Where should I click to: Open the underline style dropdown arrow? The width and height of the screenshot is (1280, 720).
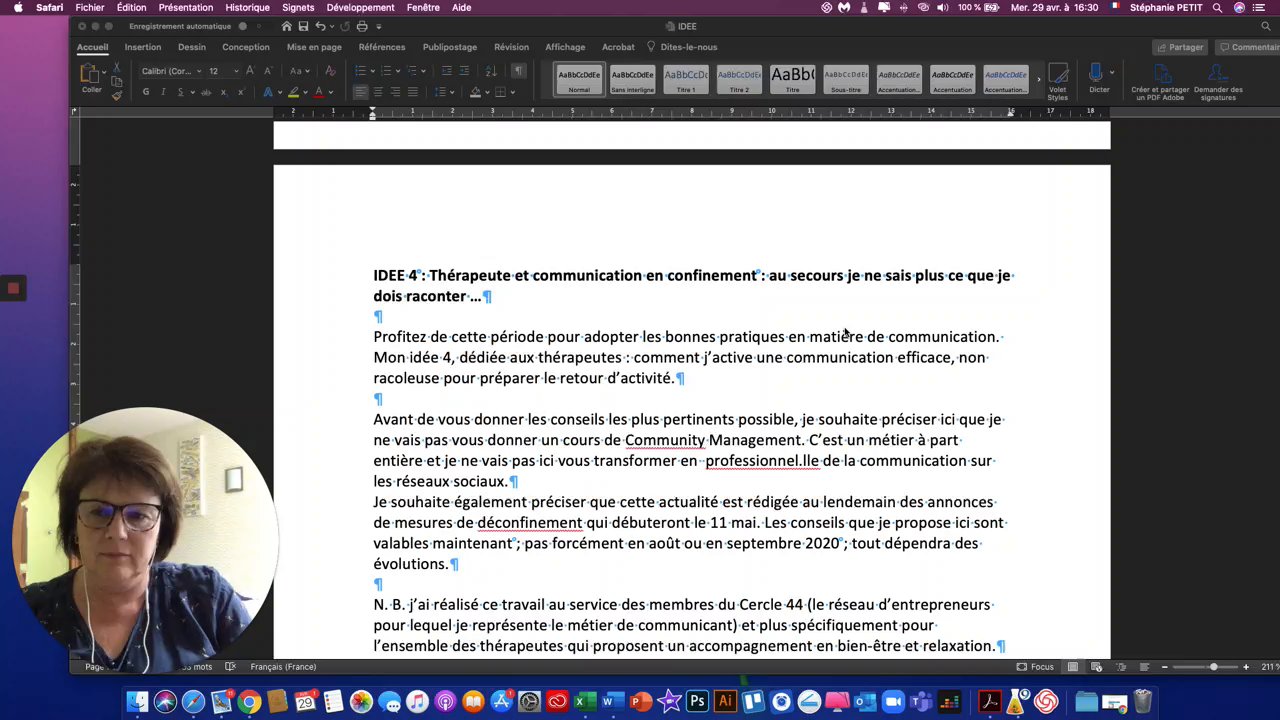(x=192, y=92)
